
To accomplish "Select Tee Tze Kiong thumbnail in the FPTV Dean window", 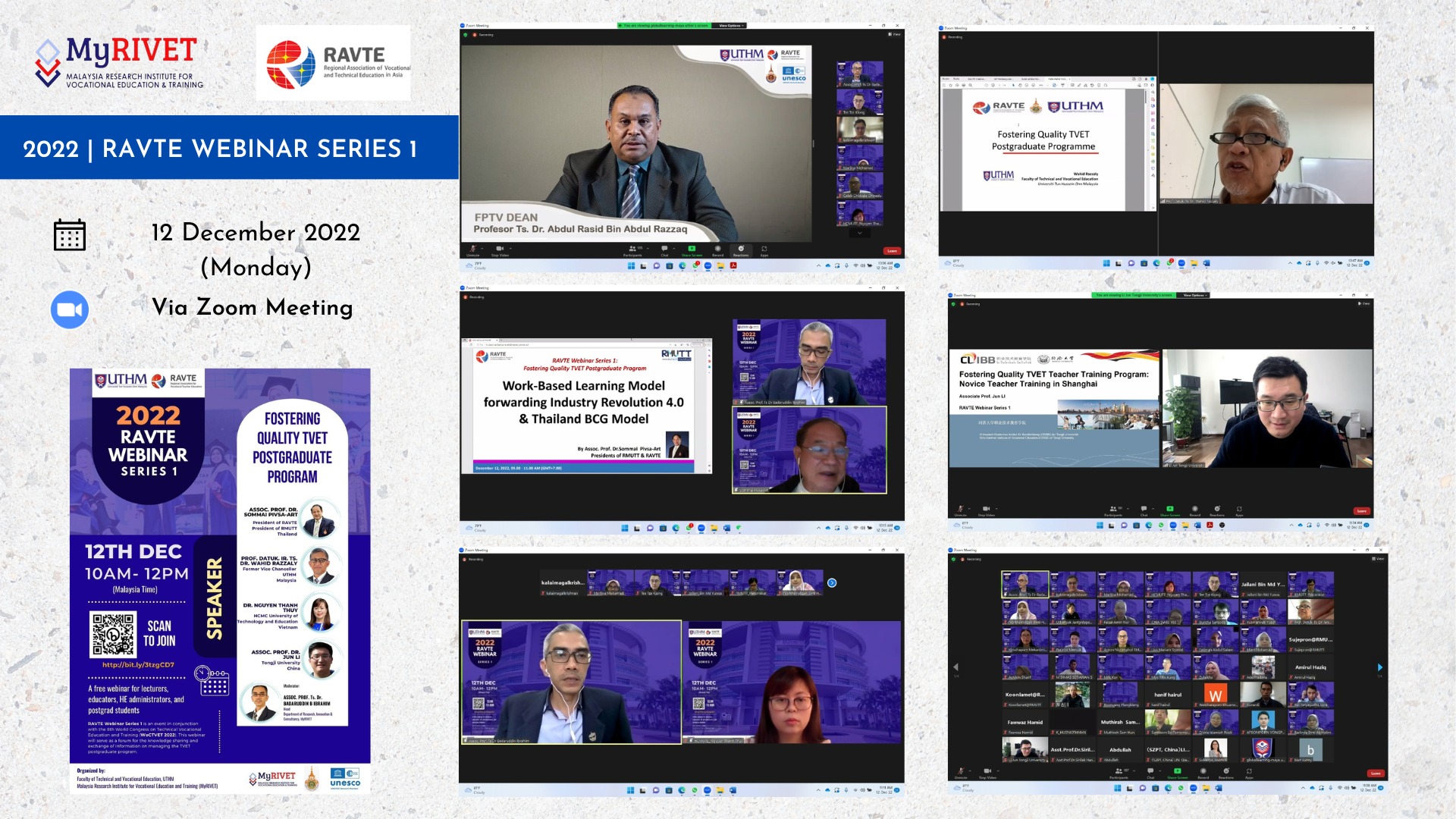I will coord(860,102).
